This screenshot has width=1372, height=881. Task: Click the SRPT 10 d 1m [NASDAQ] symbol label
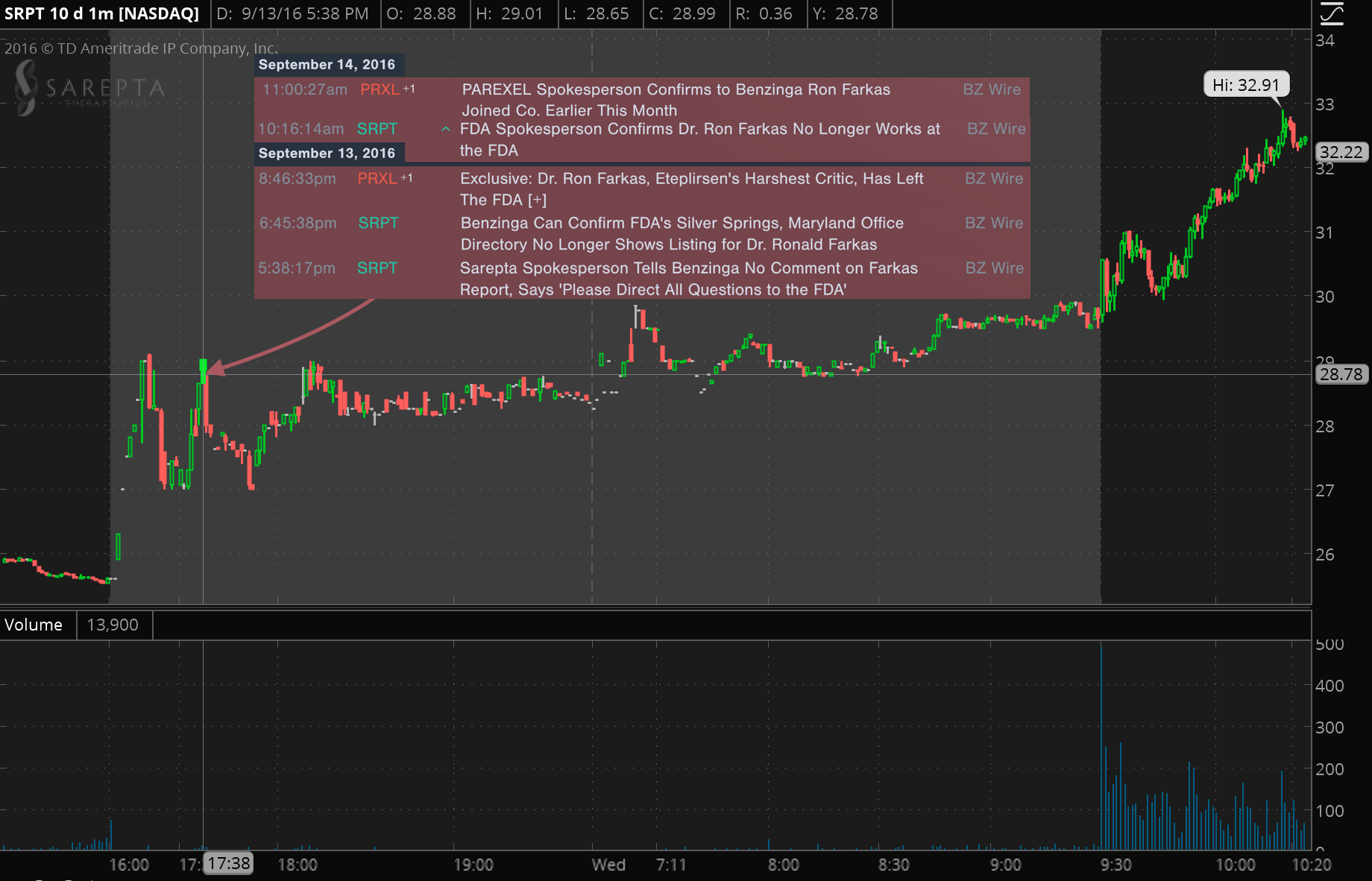[x=102, y=14]
